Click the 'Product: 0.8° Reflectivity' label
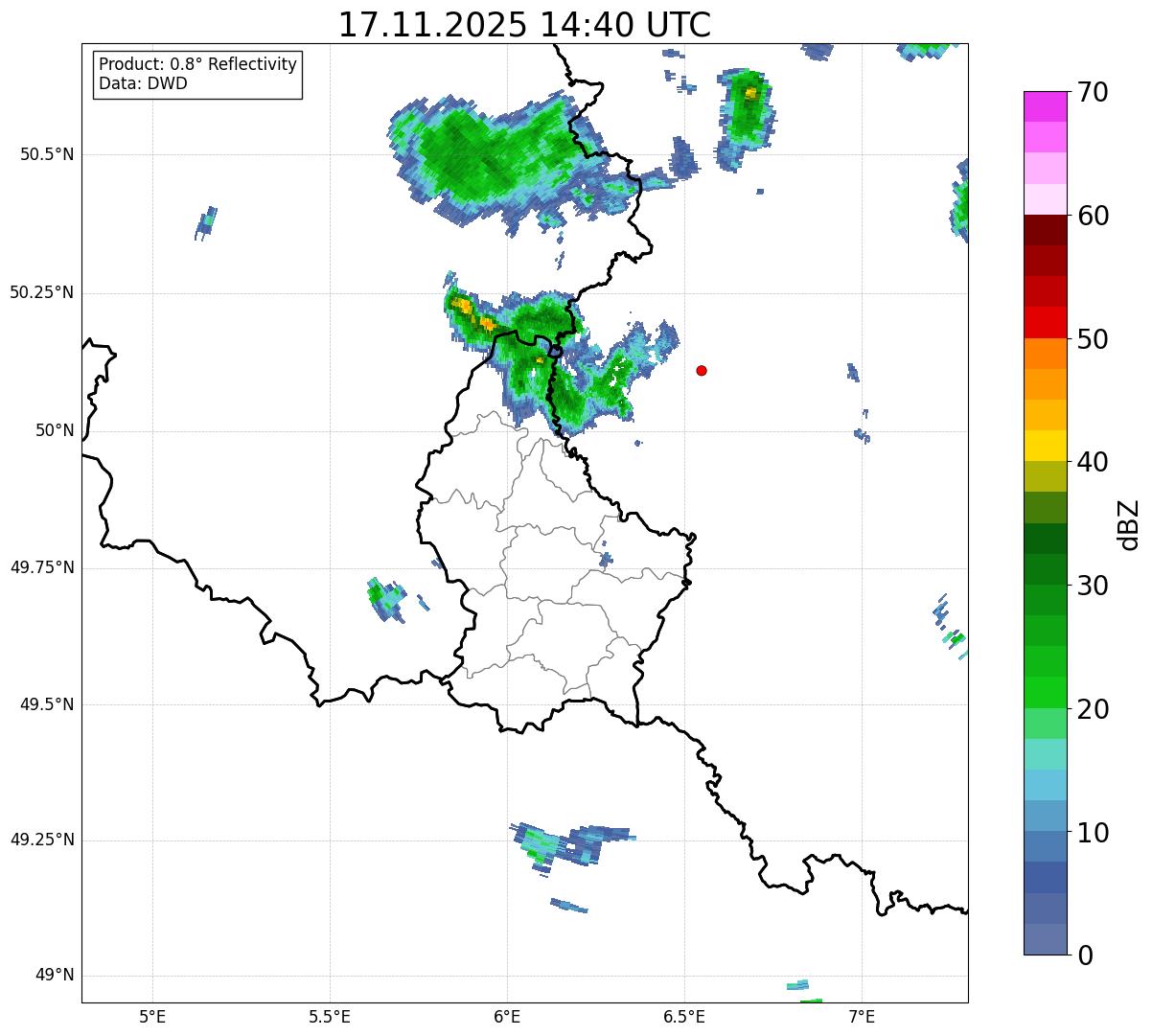 [x=198, y=64]
